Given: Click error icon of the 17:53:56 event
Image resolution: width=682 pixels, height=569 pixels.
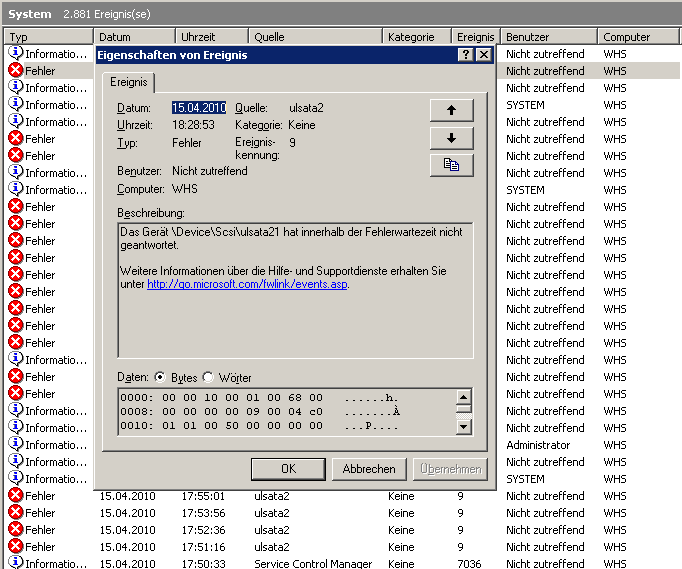Looking at the screenshot, I should (x=16, y=512).
